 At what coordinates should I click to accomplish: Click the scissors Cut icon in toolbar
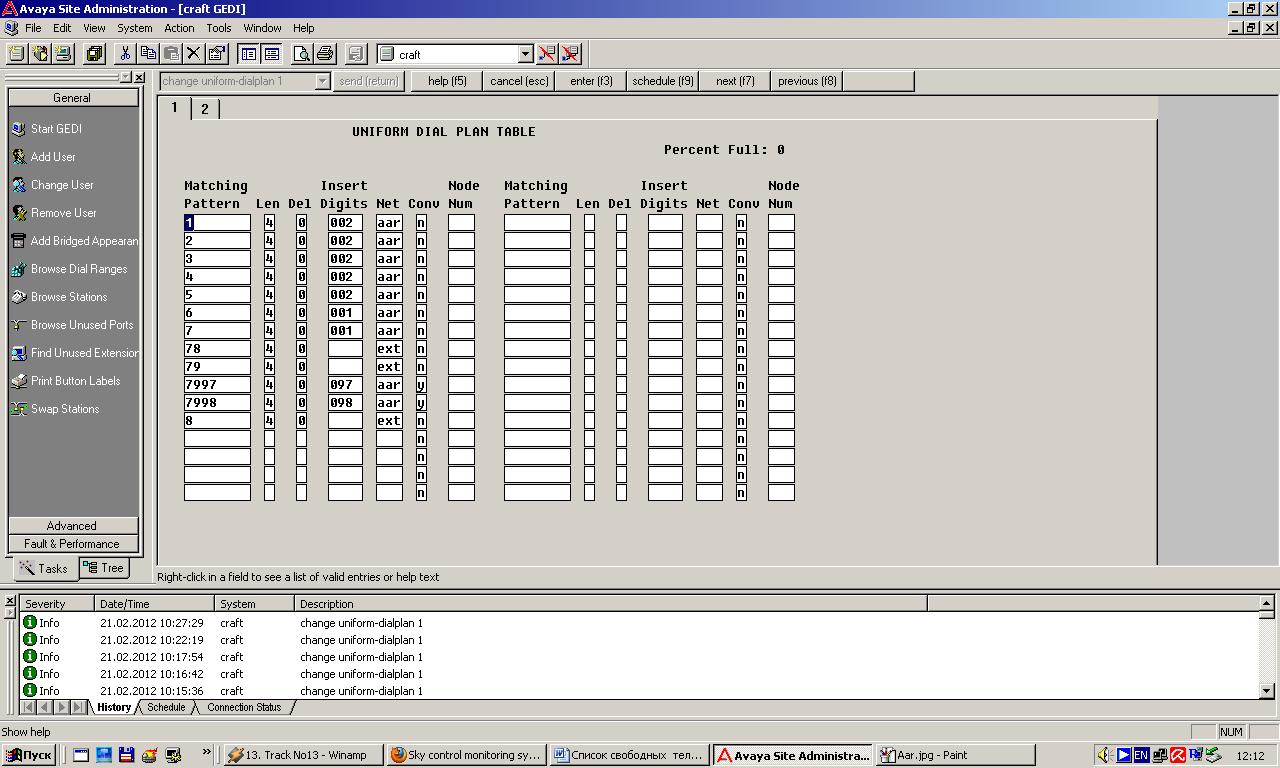point(125,54)
